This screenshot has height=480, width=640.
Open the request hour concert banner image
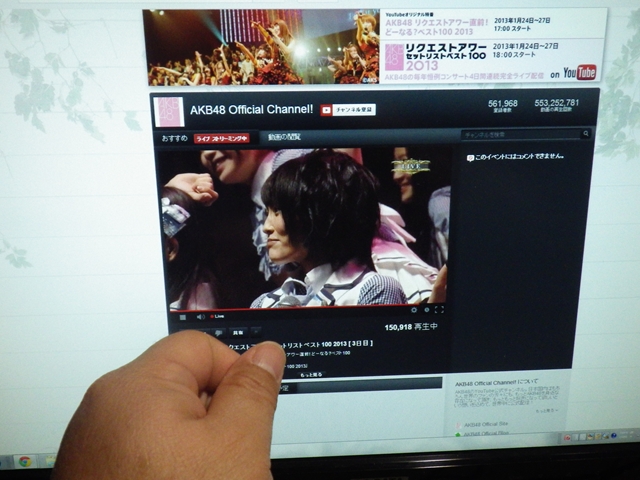point(263,47)
